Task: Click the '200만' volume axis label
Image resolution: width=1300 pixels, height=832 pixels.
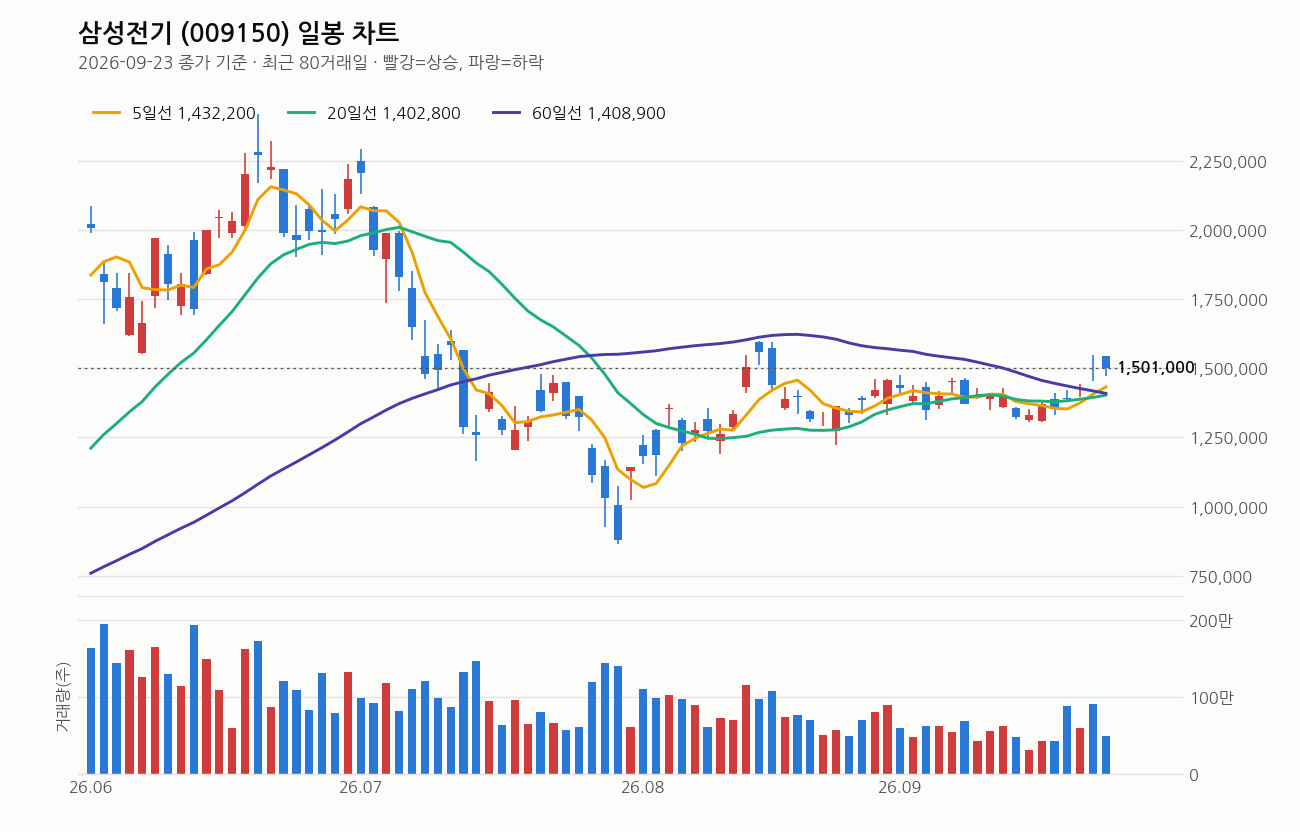Action: [x=1210, y=621]
